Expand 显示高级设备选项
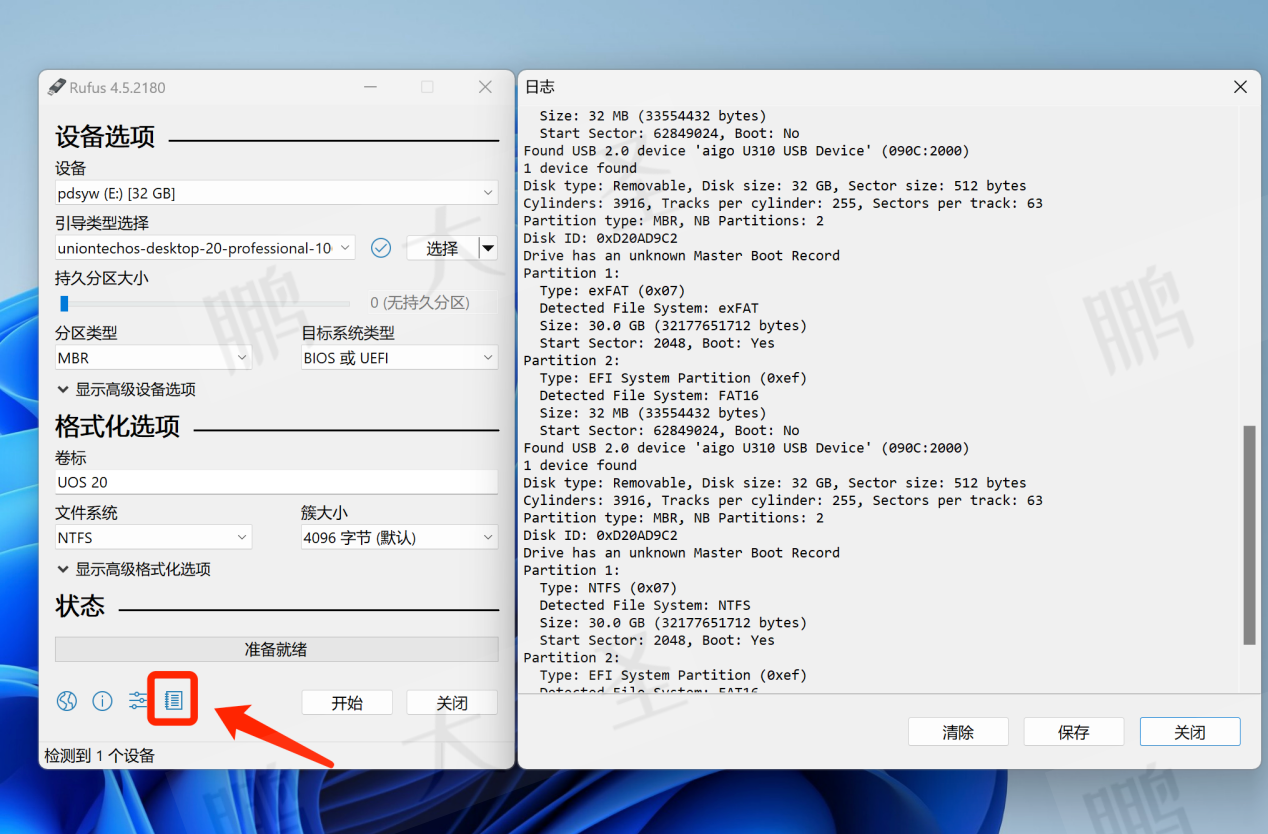 [126, 390]
